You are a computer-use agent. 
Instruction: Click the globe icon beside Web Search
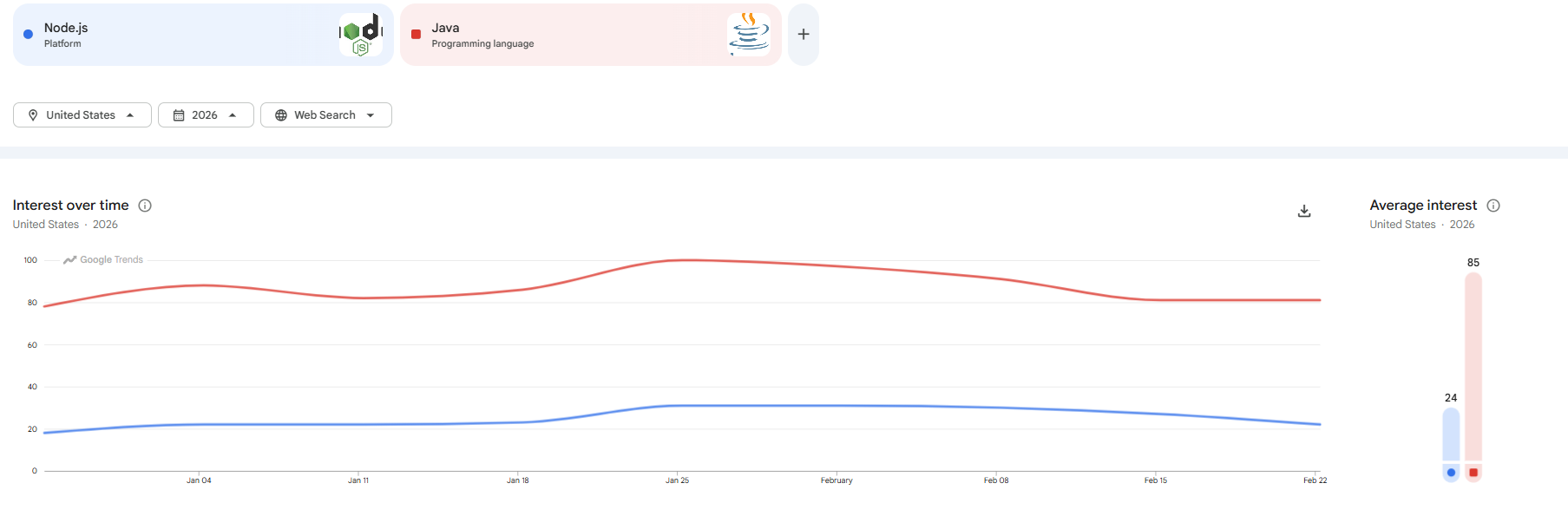(281, 115)
